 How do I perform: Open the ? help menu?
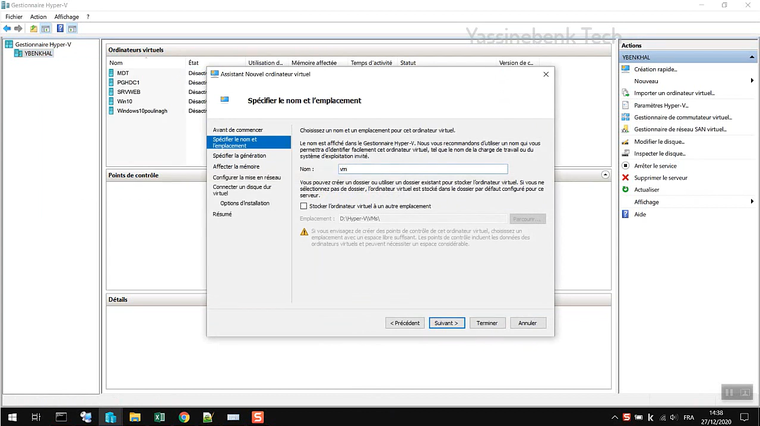pyautogui.click(x=88, y=16)
